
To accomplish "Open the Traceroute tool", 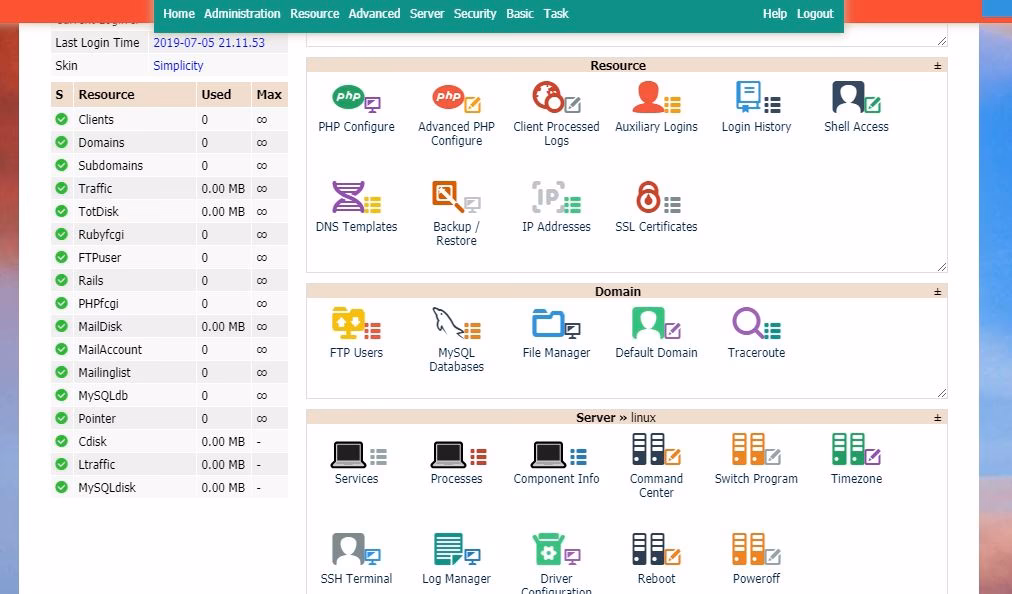I will (x=756, y=332).
